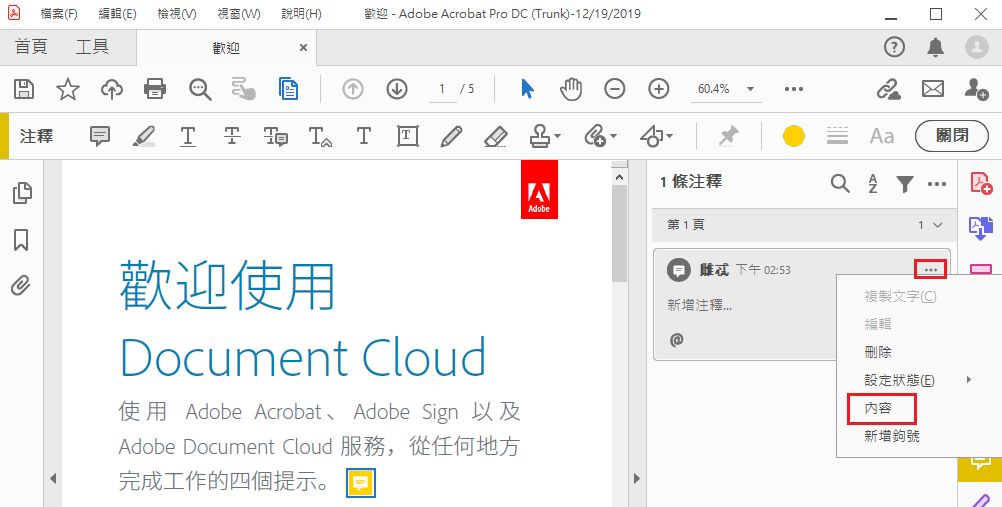This screenshot has width=1002, height=507.
Task: Collapse right comments pane arrow
Action: (636, 478)
